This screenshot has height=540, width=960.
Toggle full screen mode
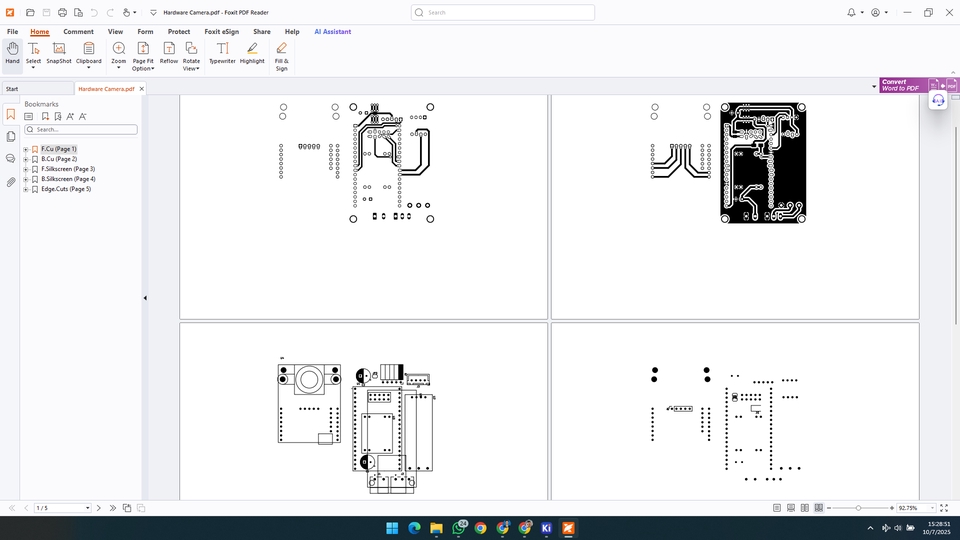[x=944, y=508]
